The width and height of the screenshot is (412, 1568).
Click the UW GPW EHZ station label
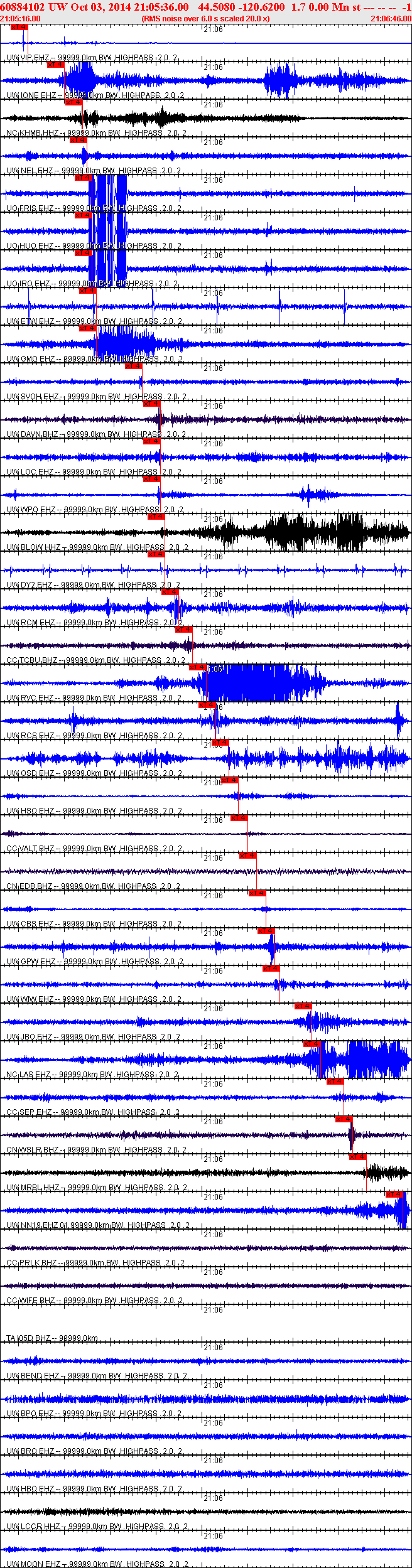pyautogui.click(x=95, y=962)
